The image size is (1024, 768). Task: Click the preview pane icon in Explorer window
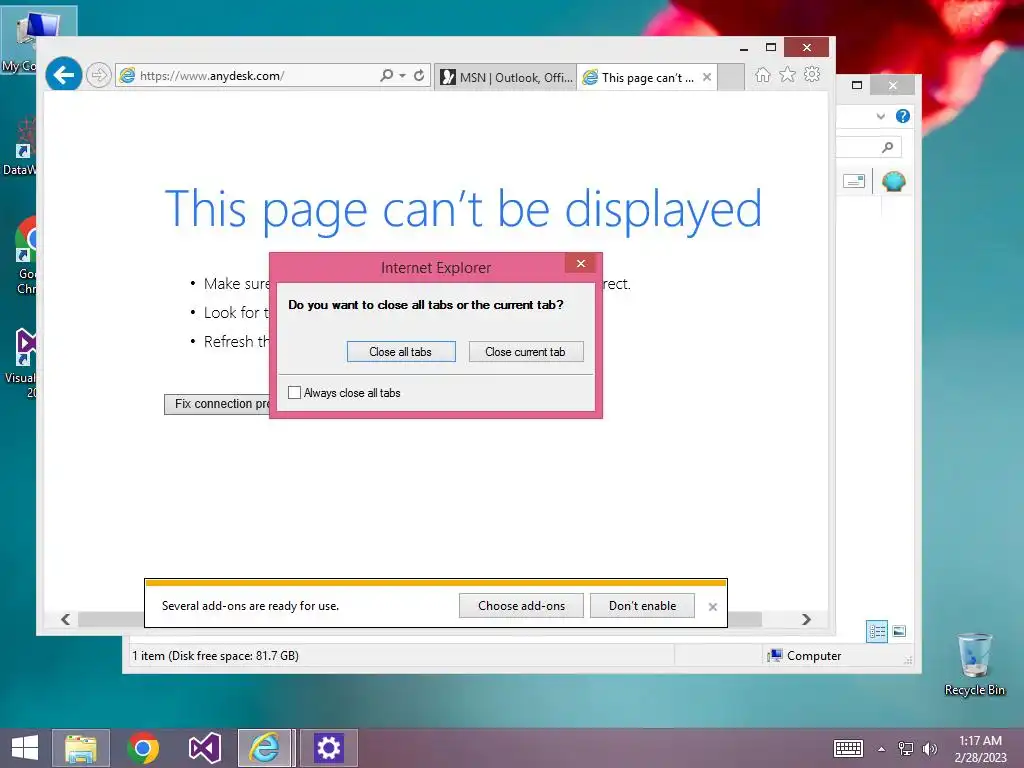pos(854,181)
